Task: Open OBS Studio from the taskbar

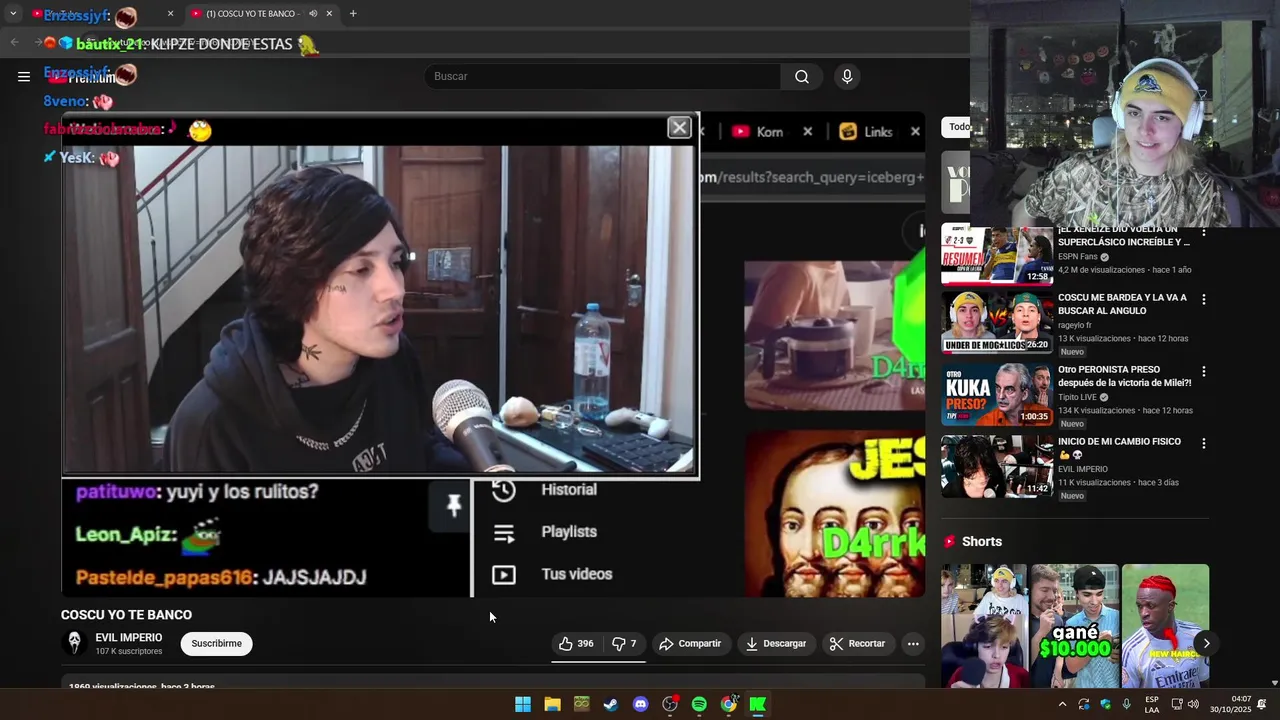Action: (670, 704)
